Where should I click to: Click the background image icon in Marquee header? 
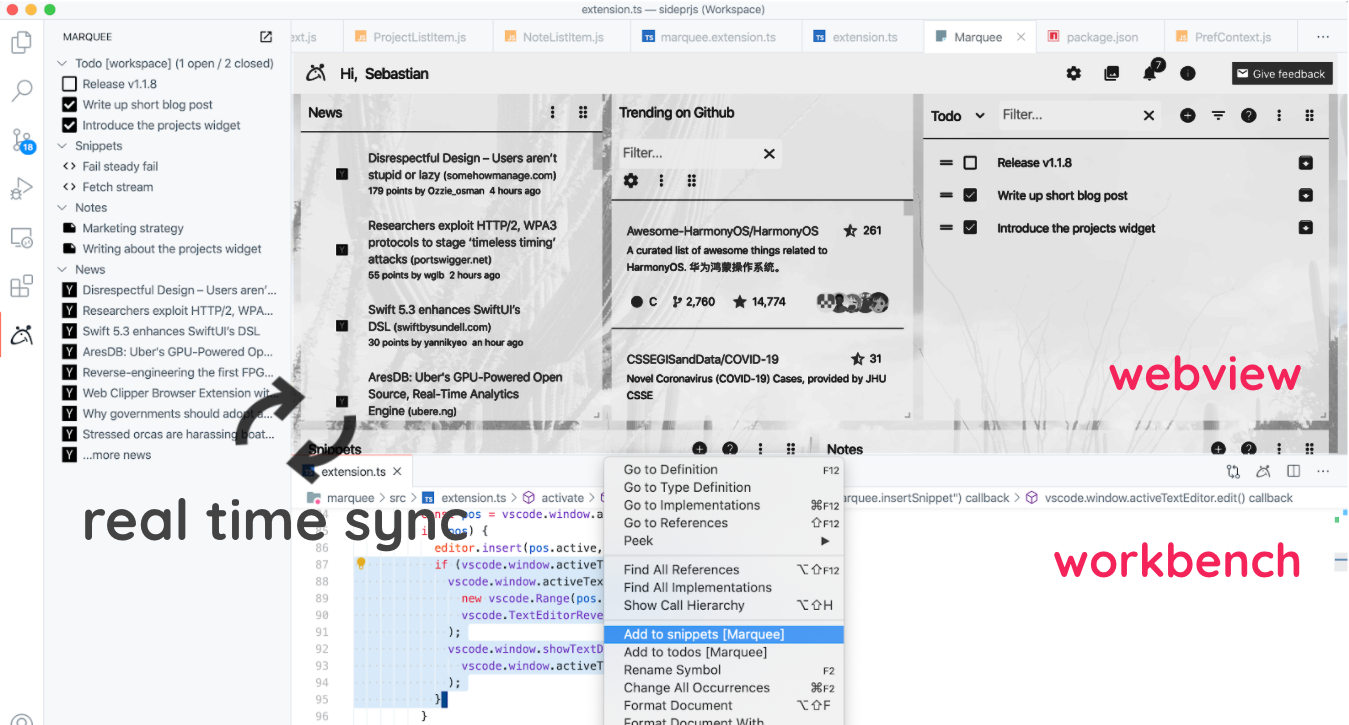[x=1111, y=72]
